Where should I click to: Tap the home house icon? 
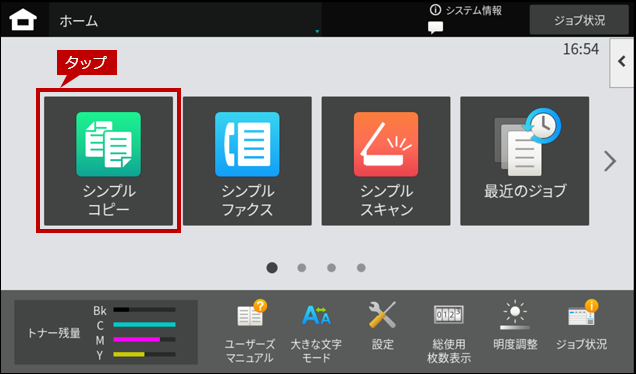pyautogui.click(x=23, y=19)
